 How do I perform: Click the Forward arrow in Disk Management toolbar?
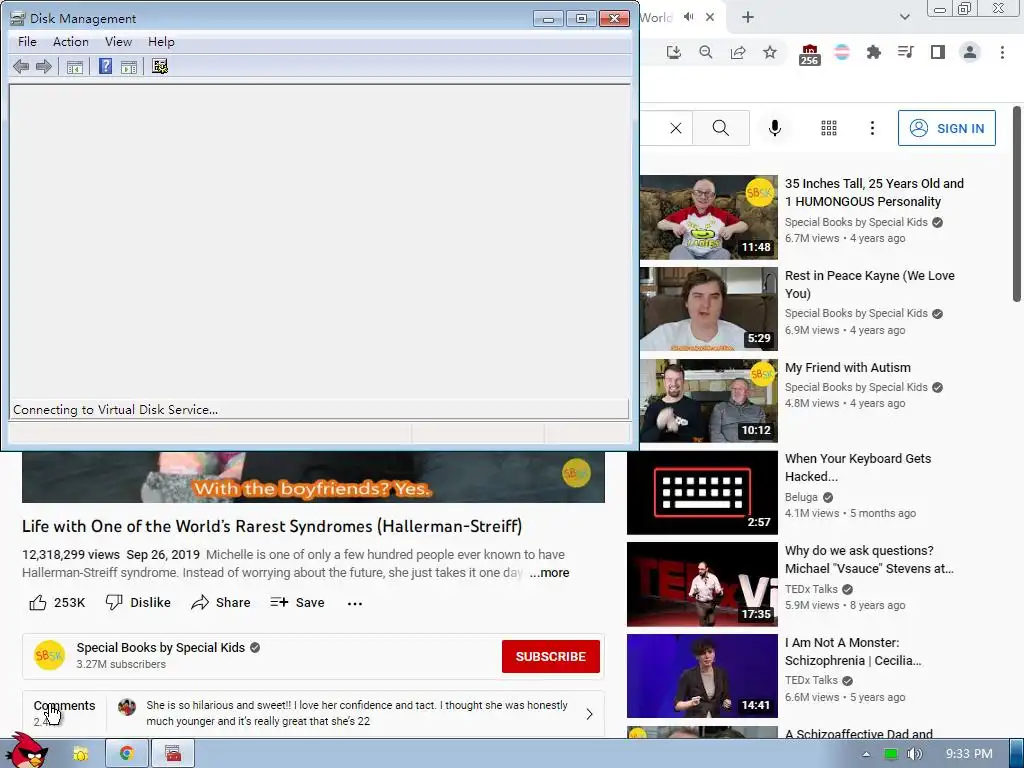point(44,67)
